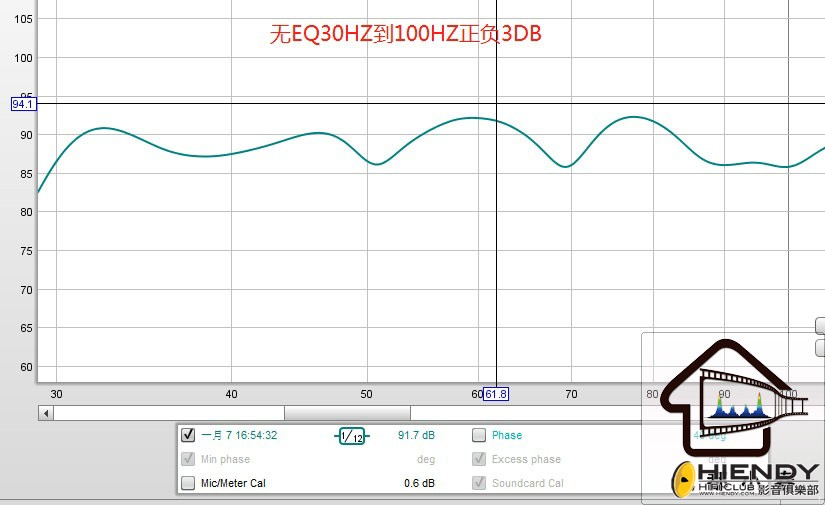
Task: Open the 1/12 octave smoothing indicator
Action: (351, 436)
